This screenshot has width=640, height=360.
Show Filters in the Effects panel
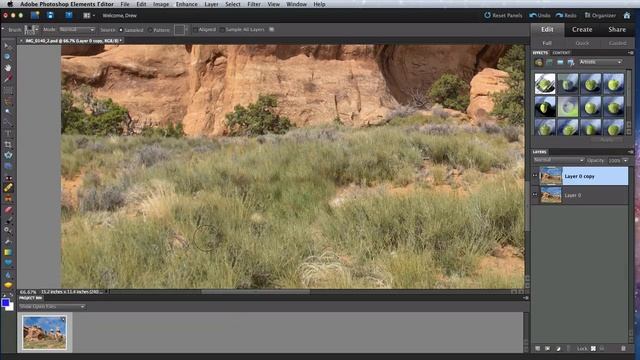pos(539,62)
